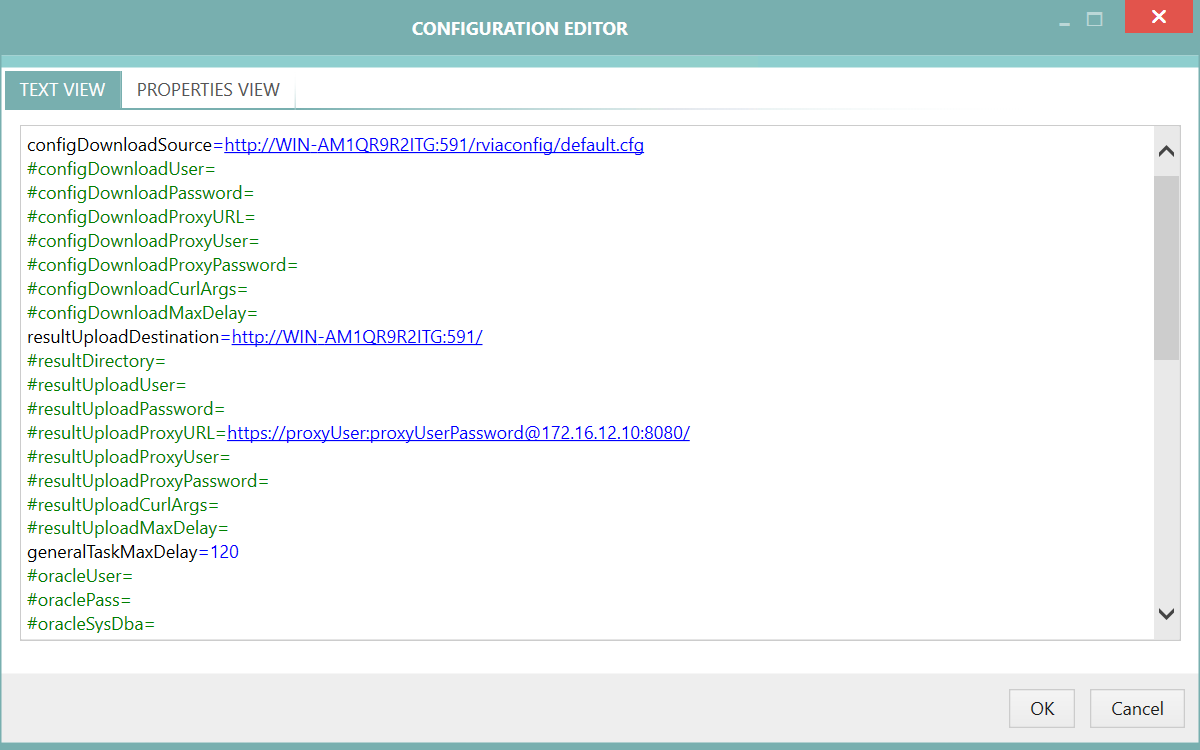Switch to the PROPERTIES VIEW tab
The image size is (1200, 750).
pos(208,89)
